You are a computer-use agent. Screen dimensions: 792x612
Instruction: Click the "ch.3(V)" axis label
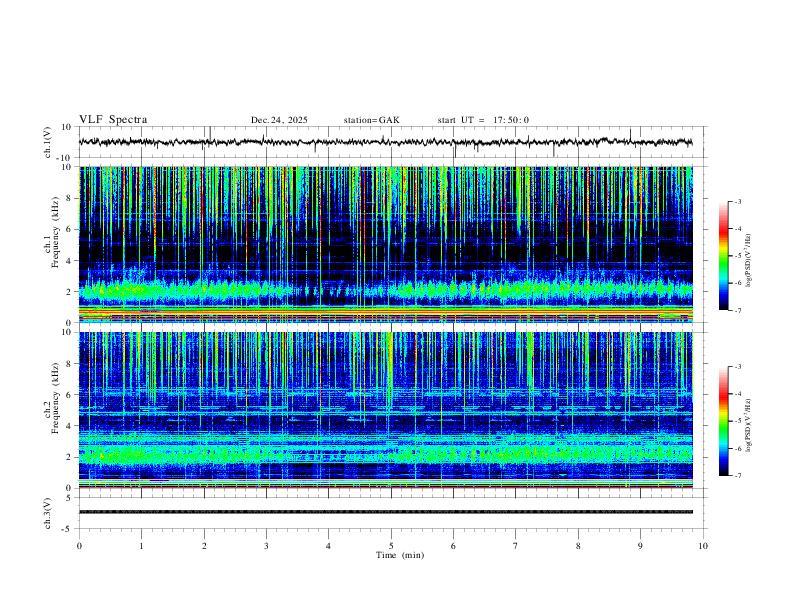(48, 514)
